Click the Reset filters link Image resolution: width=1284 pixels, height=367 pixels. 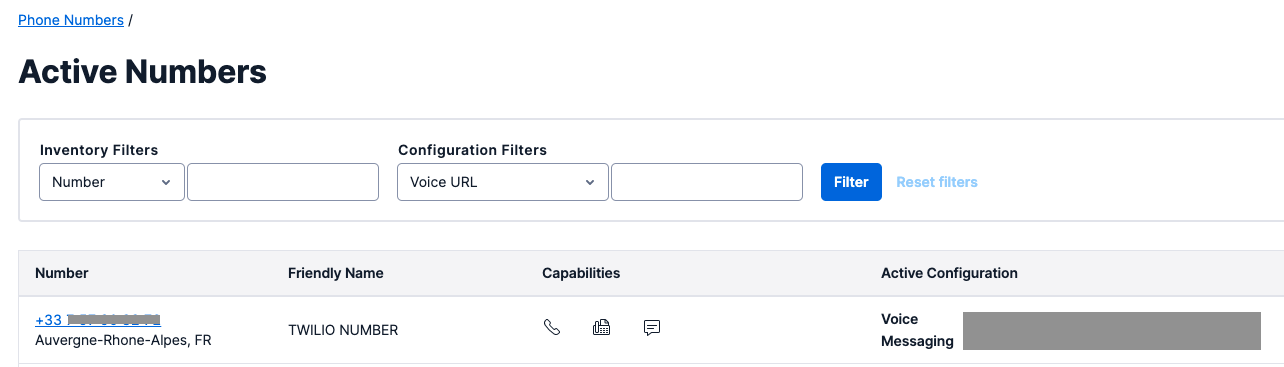pyautogui.click(x=937, y=182)
